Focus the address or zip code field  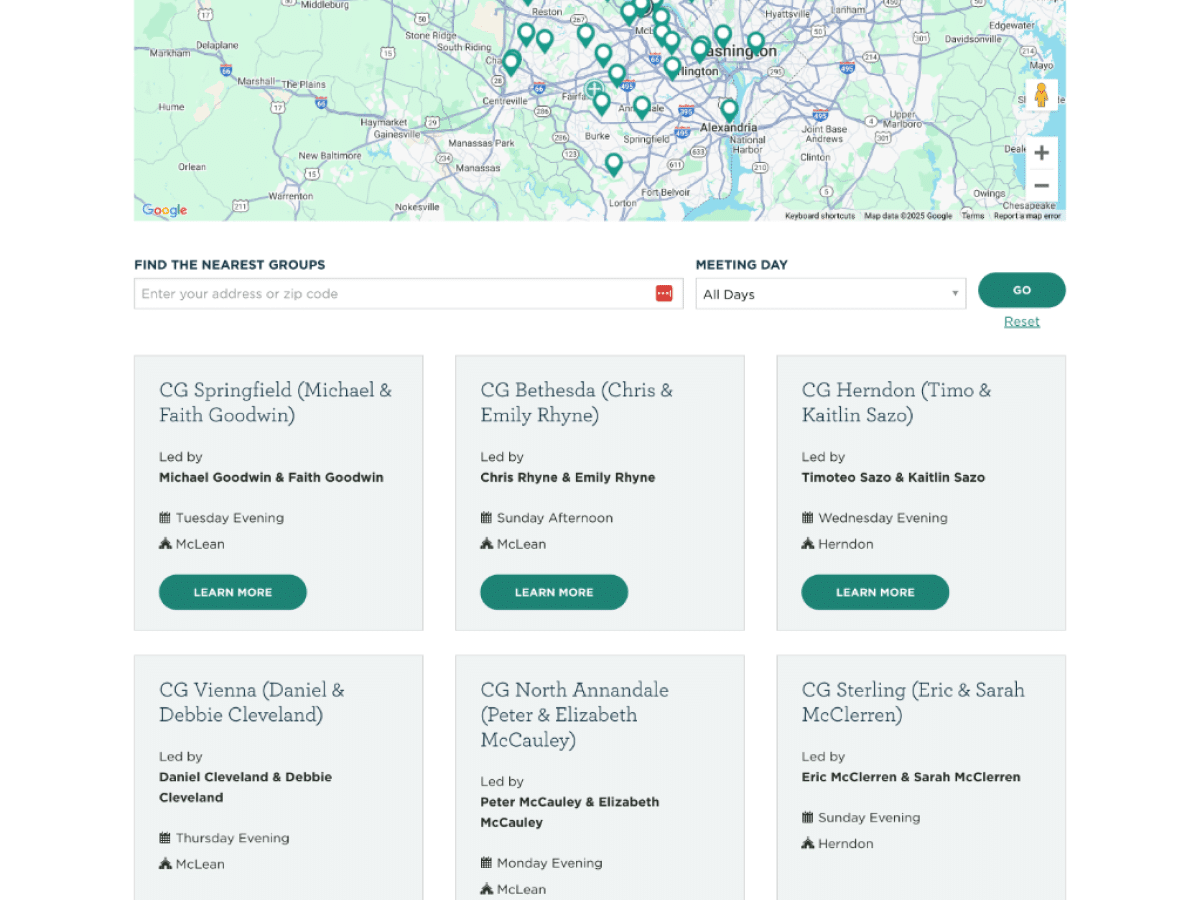pyautogui.click(x=395, y=294)
